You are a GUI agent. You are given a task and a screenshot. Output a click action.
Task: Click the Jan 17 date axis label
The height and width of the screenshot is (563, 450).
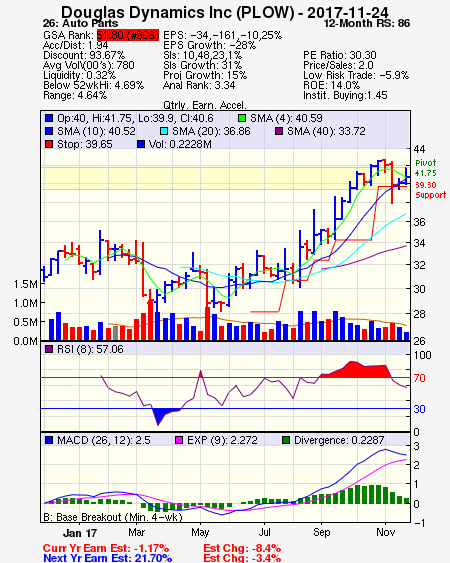(80, 533)
